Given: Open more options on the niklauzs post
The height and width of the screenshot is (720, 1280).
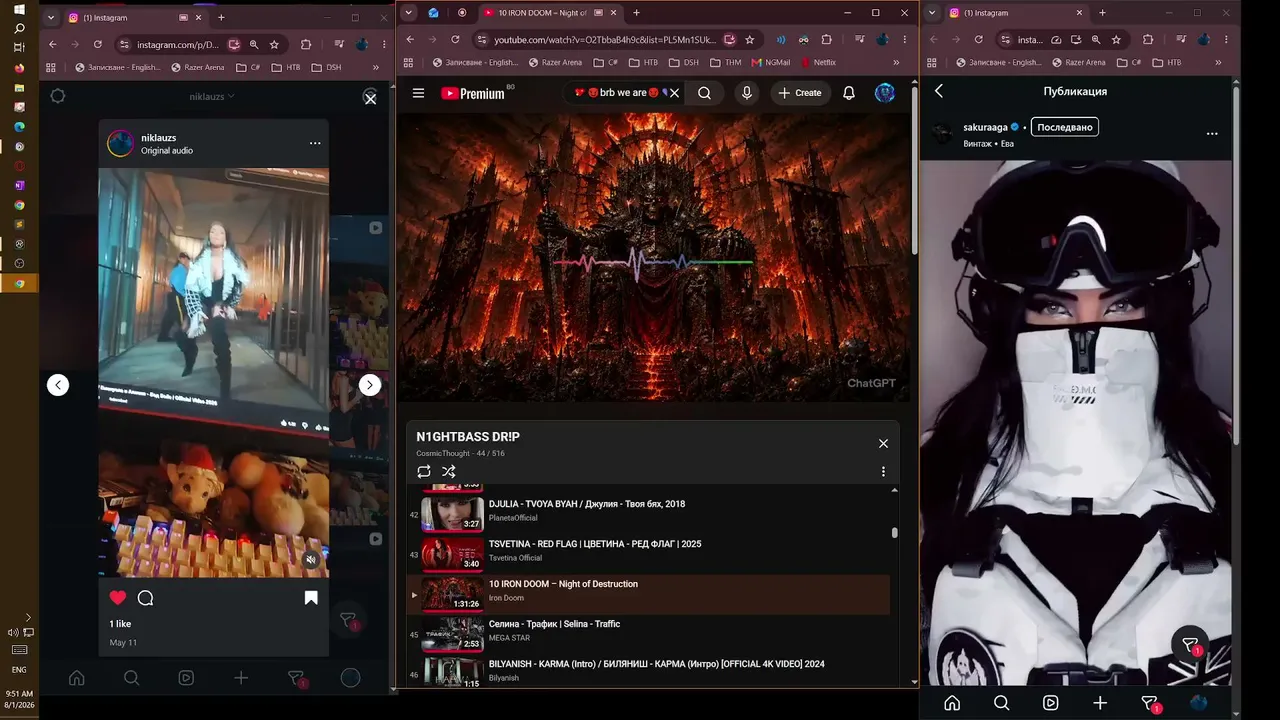Looking at the screenshot, I should [x=315, y=143].
